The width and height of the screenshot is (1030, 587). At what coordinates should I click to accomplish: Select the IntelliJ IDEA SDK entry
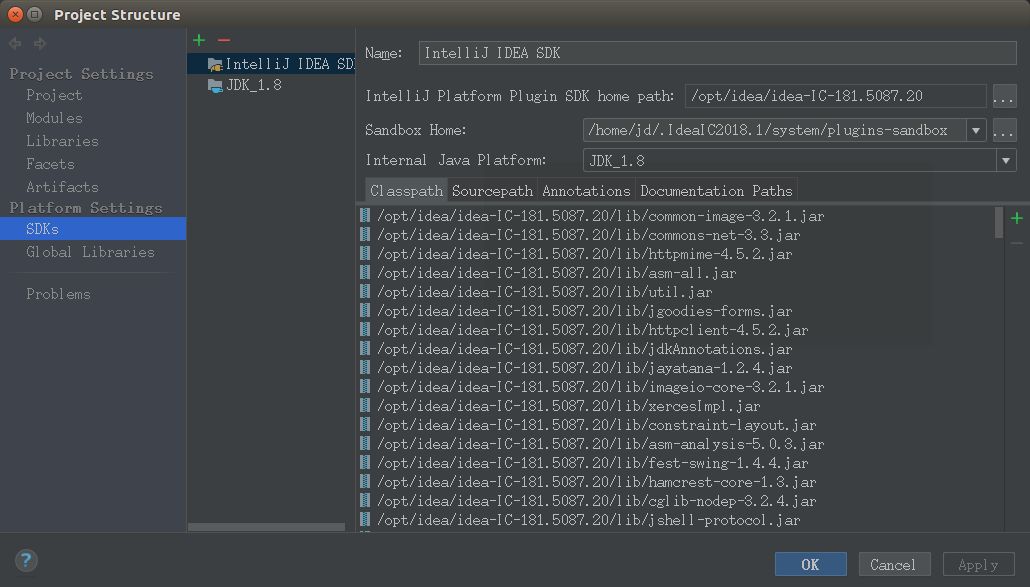tap(272, 64)
